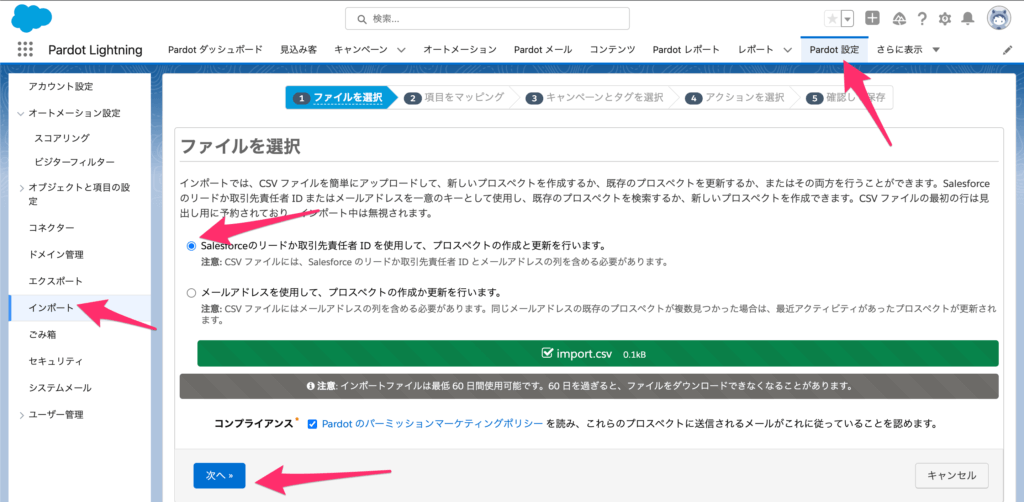Expand the キャンペーン tab dropdown chevron
Viewport: 1024px width, 502px height.
pyautogui.click(x=401, y=50)
